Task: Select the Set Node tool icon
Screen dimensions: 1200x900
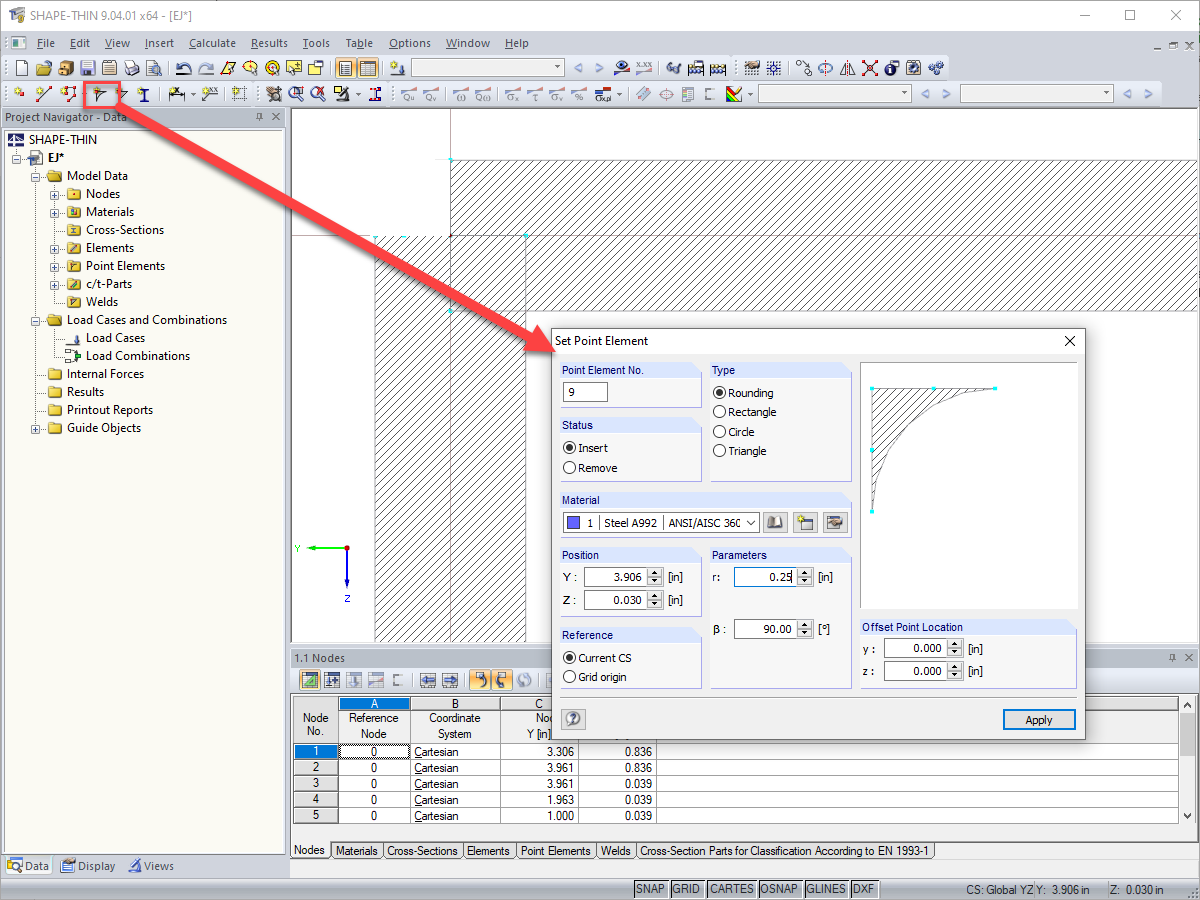Action: pyautogui.click(x=19, y=94)
